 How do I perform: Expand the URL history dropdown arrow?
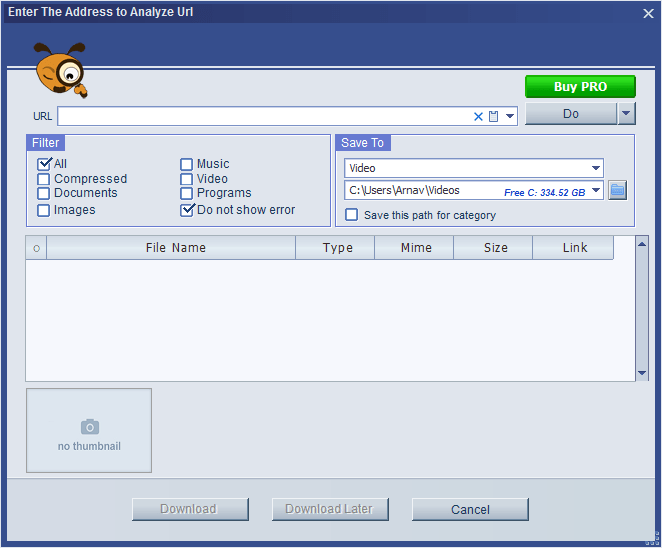pos(510,116)
